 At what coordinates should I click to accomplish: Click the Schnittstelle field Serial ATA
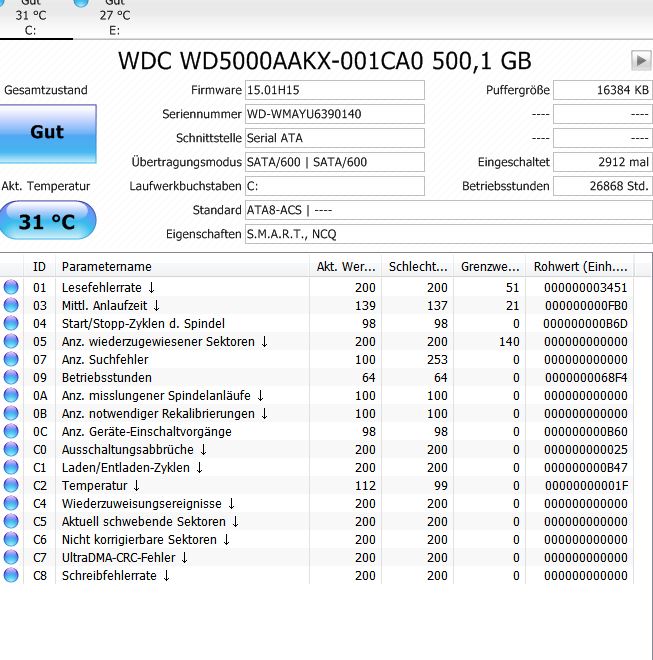click(x=335, y=138)
